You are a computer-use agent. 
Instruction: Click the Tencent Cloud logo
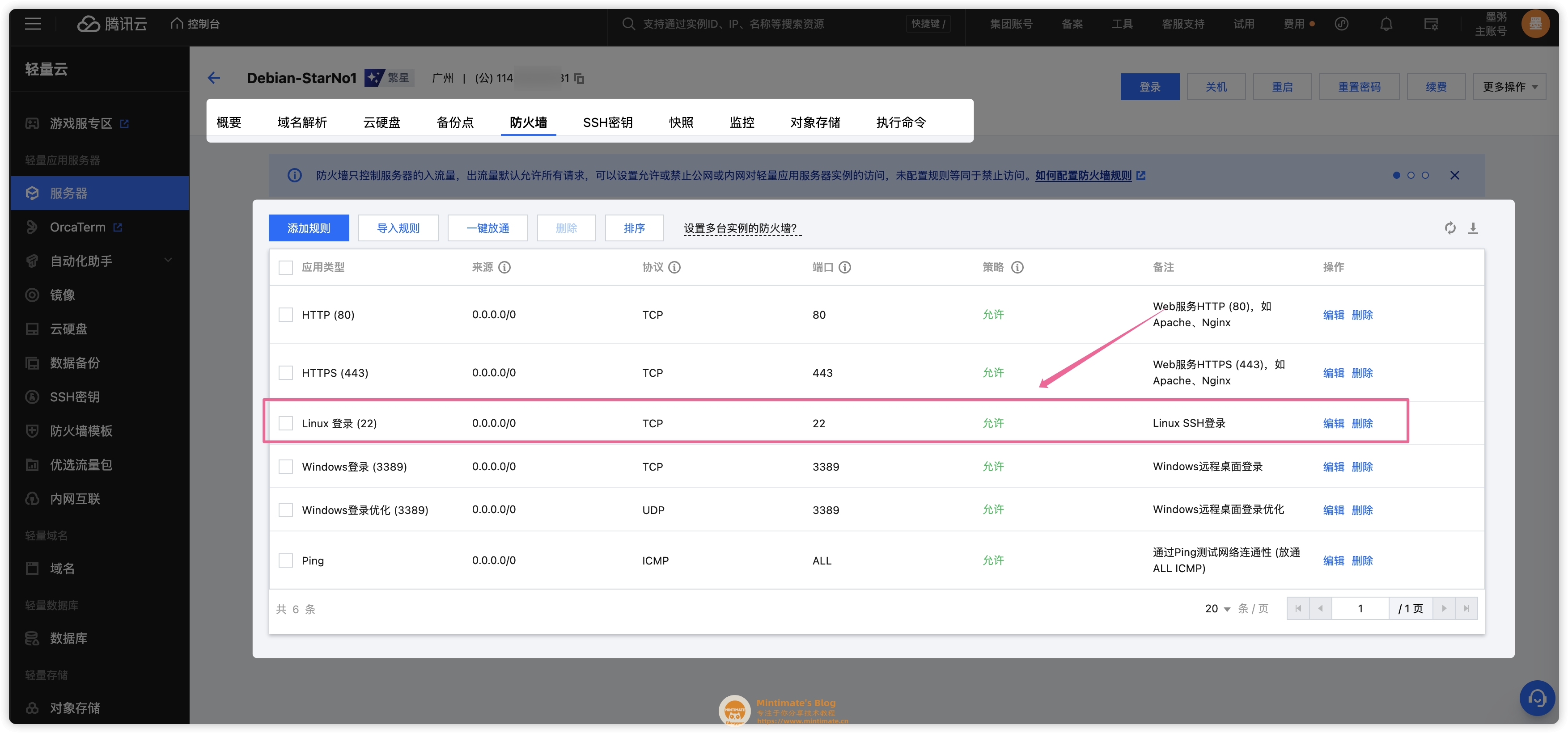[x=112, y=24]
